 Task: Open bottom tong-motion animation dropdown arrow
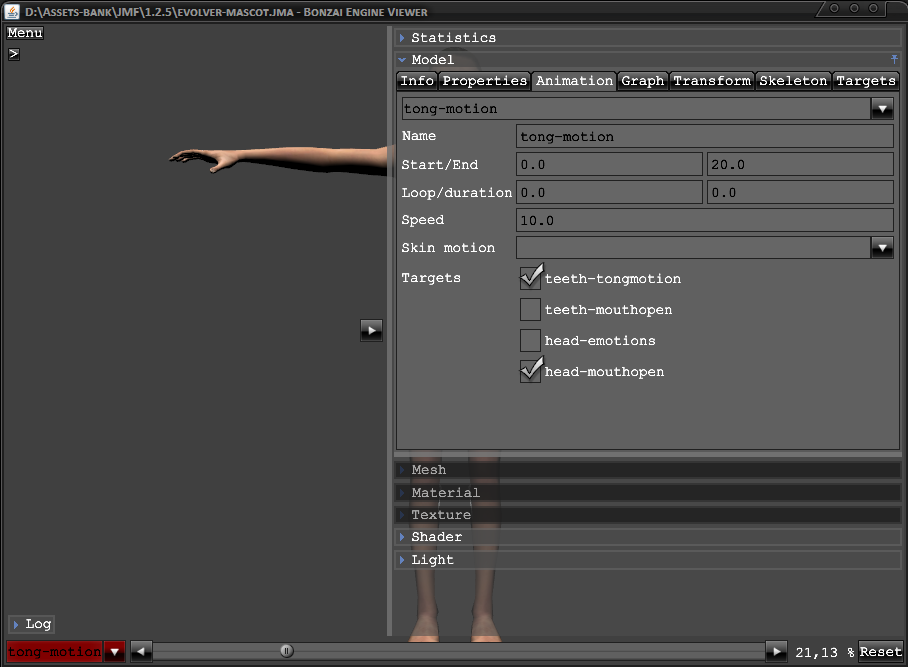pyautogui.click(x=114, y=652)
